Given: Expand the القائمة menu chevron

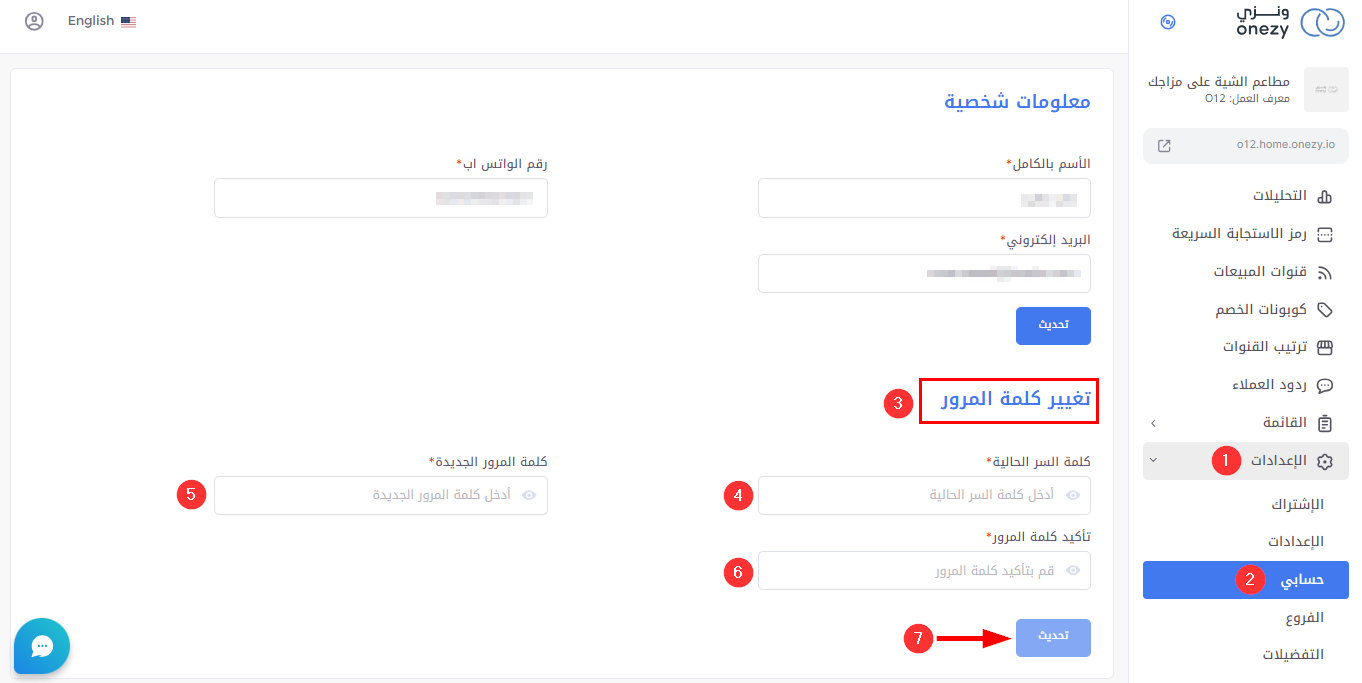Looking at the screenshot, I should point(1153,423).
